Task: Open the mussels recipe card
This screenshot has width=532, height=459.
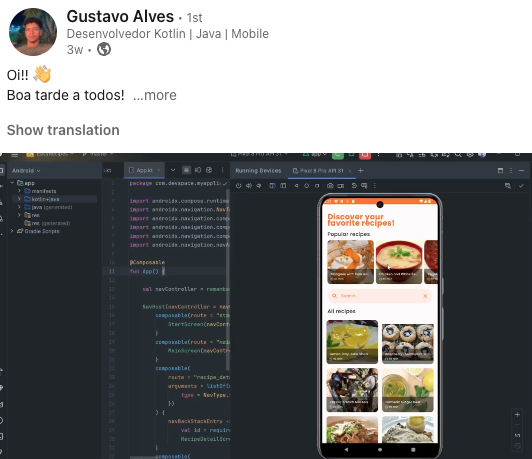Action: click(x=352, y=390)
